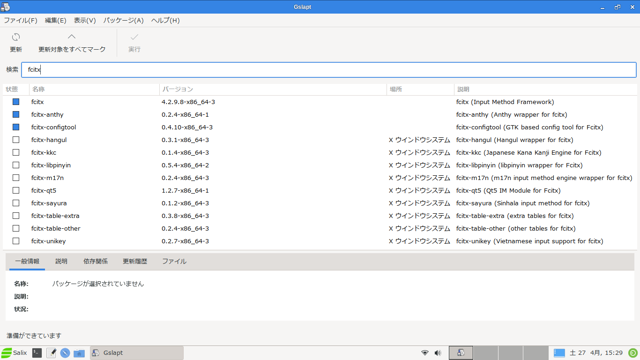The height and width of the screenshot is (360, 640).
Task: Click the green session icon at taskbar end
Action: pyautogui.click(x=633, y=353)
